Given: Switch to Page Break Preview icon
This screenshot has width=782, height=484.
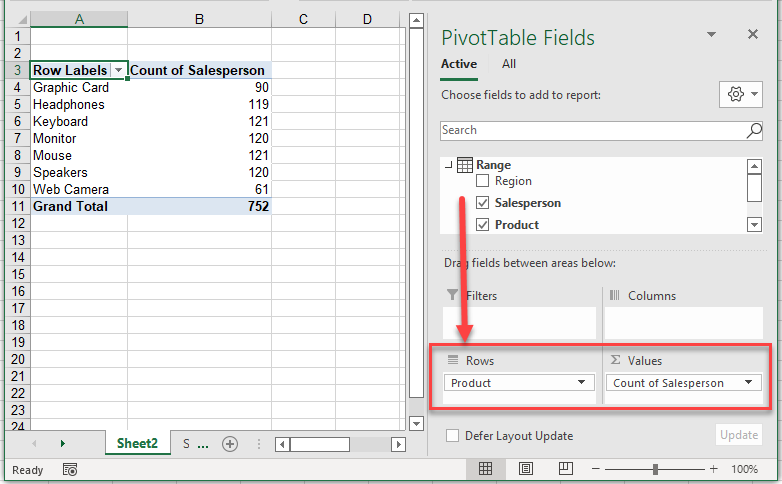Looking at the screenshot, I should [566, 469].
